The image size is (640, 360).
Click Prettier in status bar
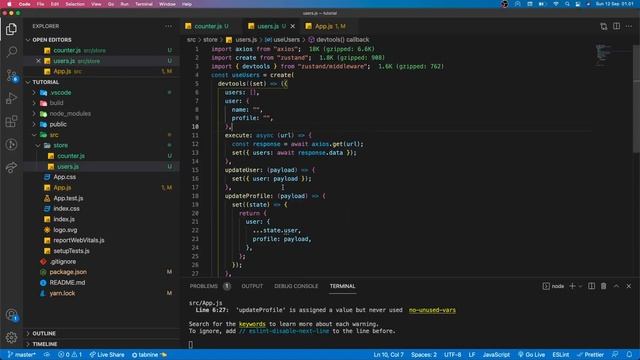[591, 355]
